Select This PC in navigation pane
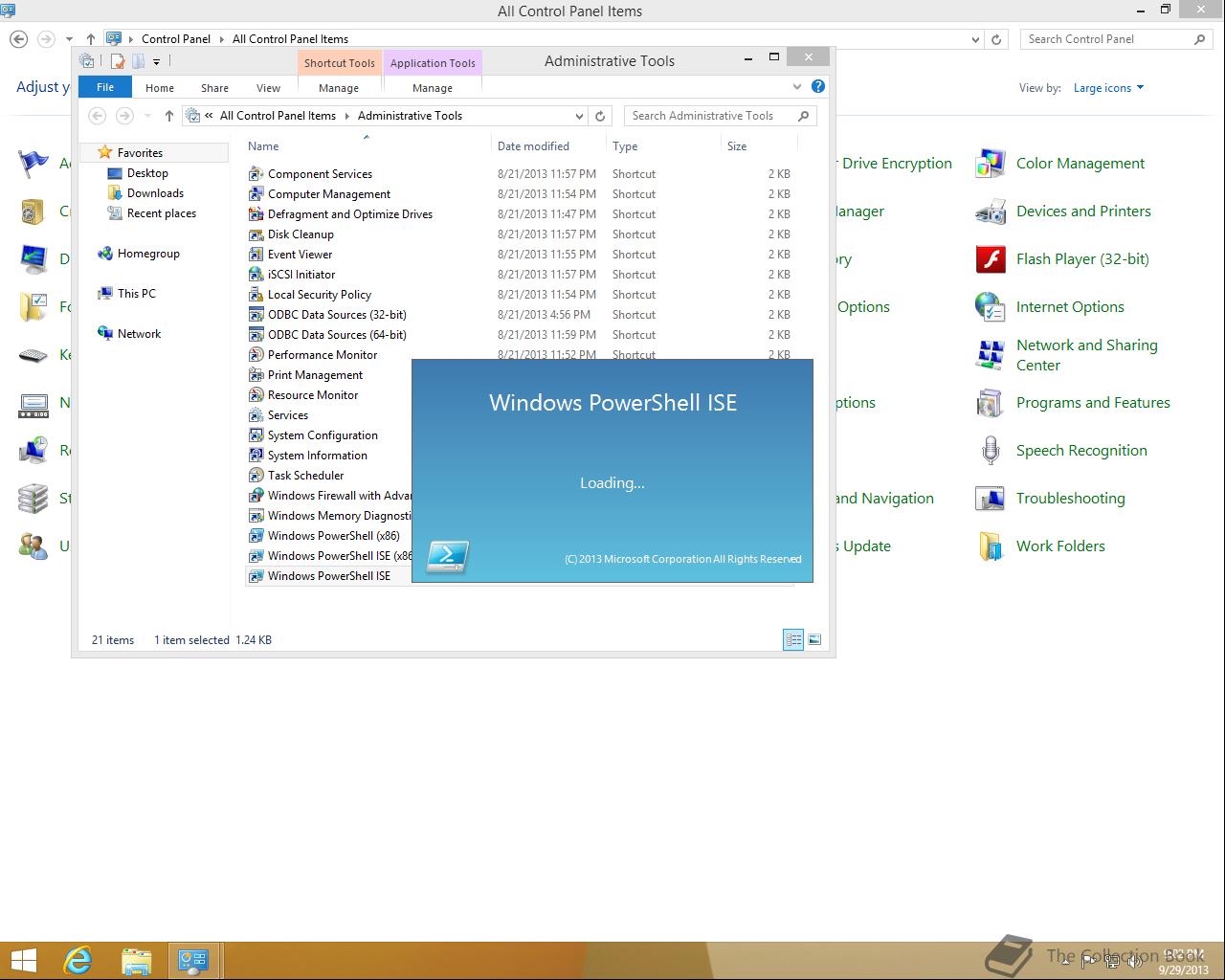 (x=136, y=294)
